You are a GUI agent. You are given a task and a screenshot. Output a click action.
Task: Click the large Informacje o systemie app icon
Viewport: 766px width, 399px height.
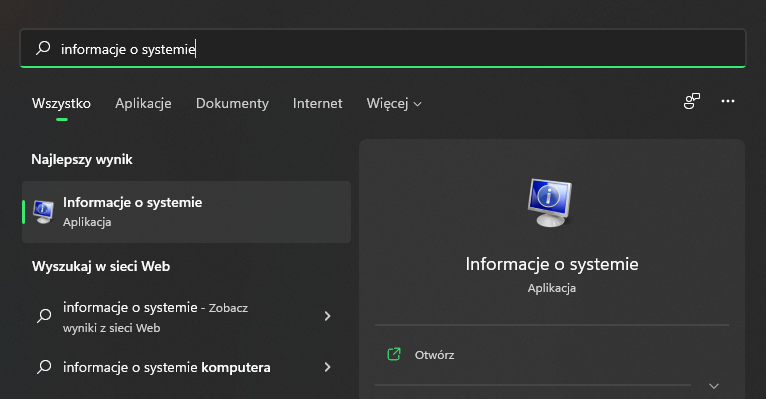click(550, 202)
